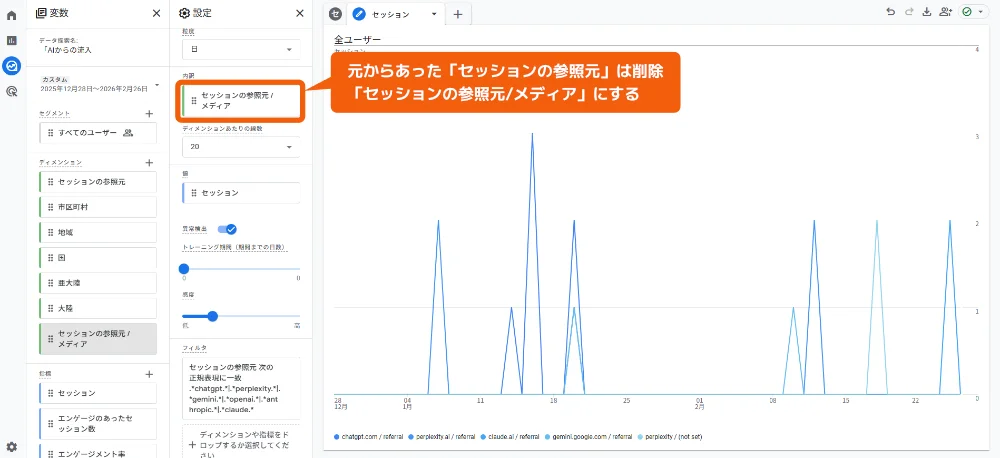Add a new segment with plus icon
This screenshot has width=1000, height=458.
[149, 114]
